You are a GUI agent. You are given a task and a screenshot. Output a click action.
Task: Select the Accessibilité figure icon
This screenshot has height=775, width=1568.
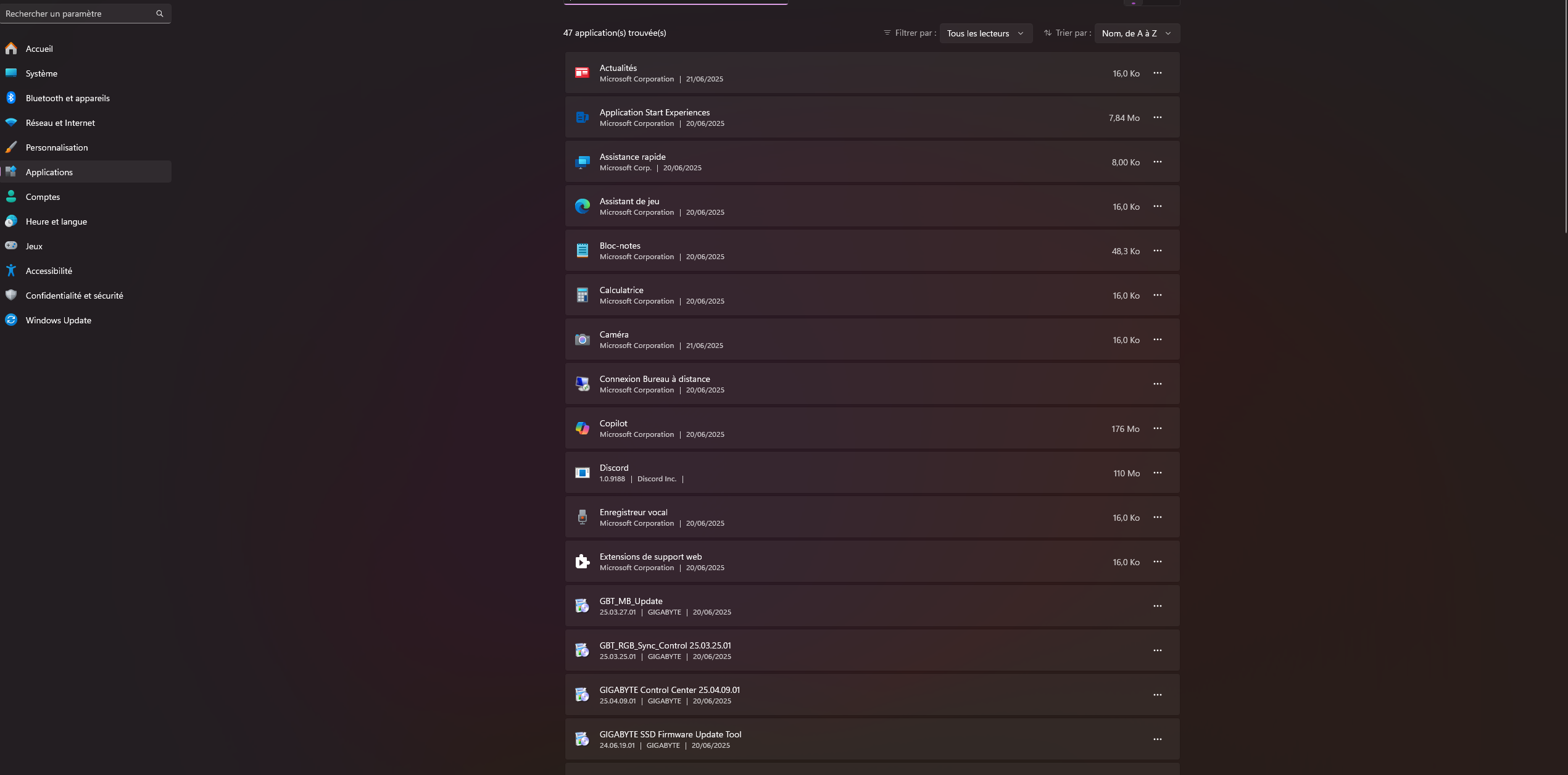(11, 270)
